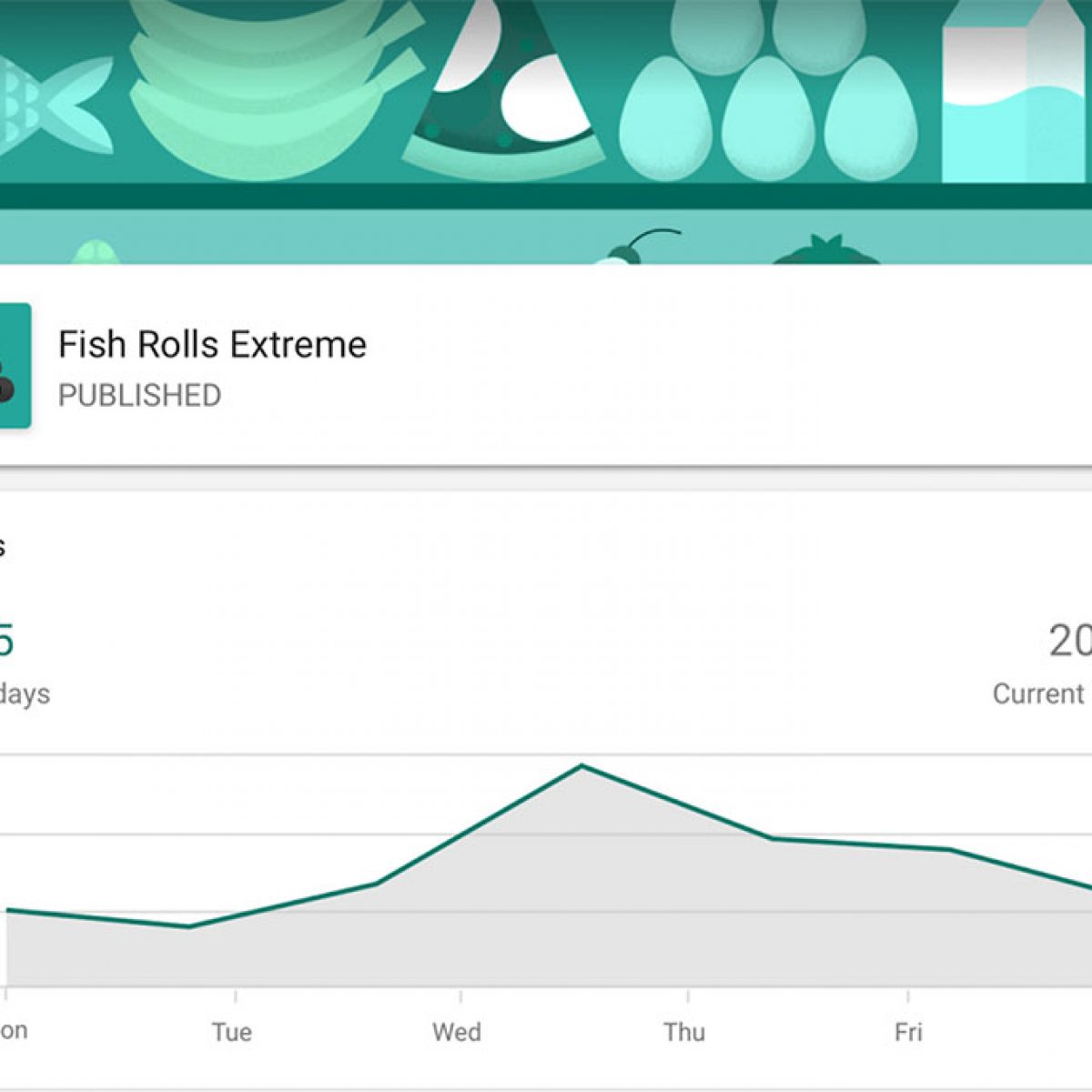Click the teal statistic number above days
Image resolution: width=1092 pixels, height=1092 pixels.
pyautogui.click(x=5, y=641)
